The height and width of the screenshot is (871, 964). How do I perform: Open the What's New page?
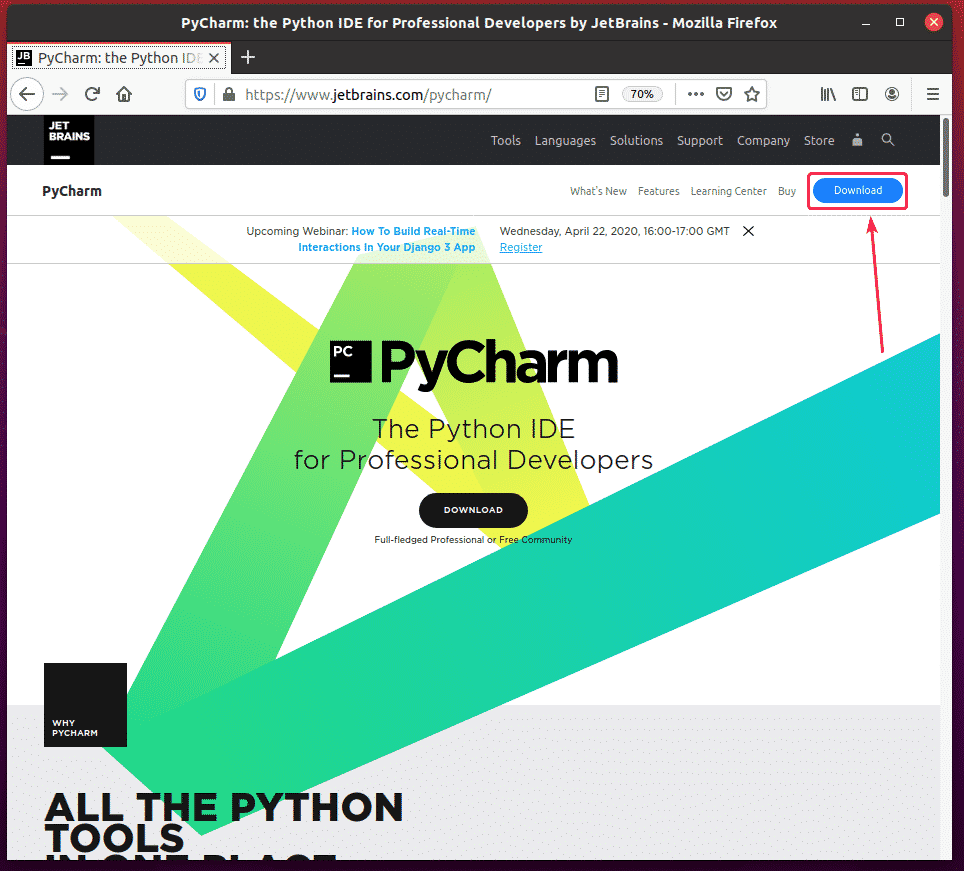tap(598, 191)
